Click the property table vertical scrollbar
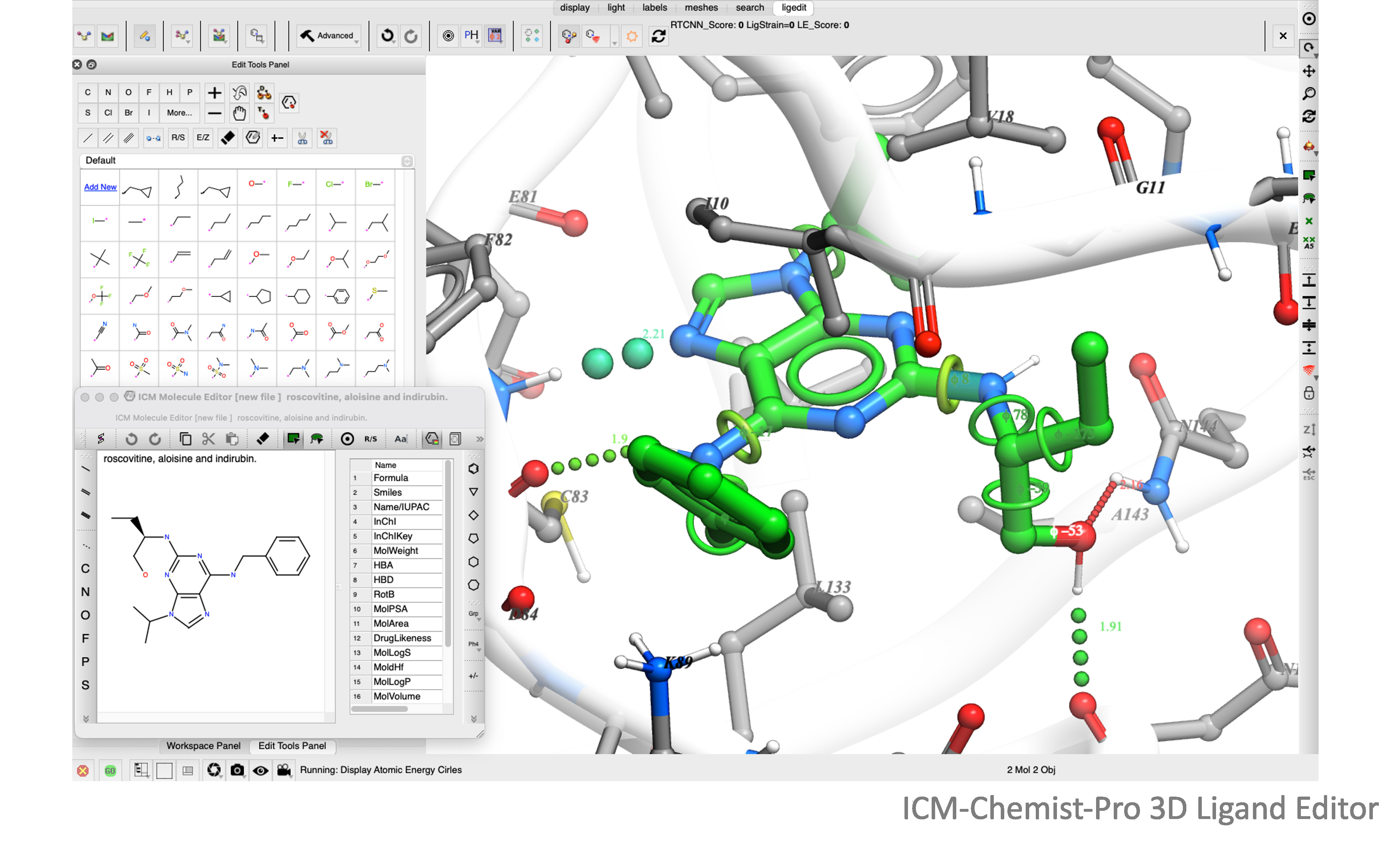 point(448,554)
